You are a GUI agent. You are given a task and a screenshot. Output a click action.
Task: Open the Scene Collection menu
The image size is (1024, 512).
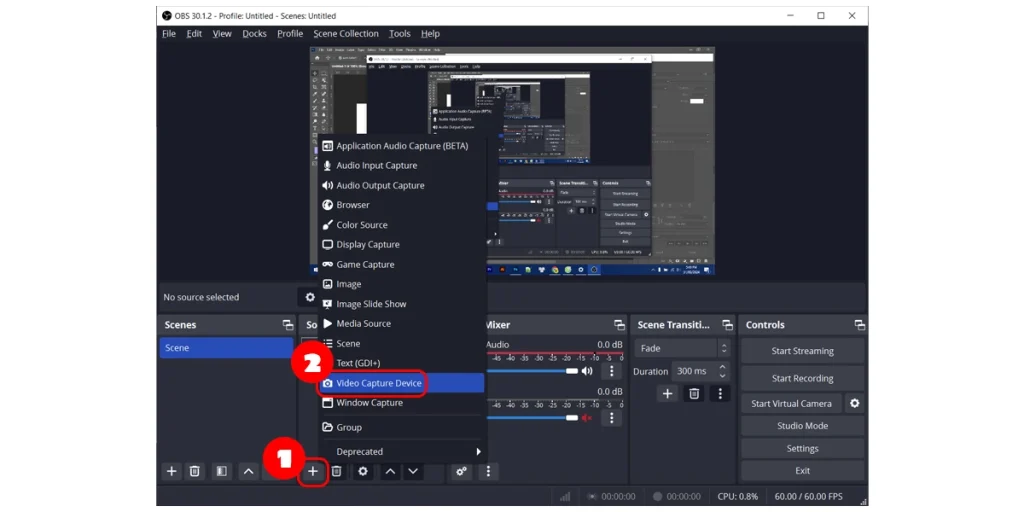point(346,33)
